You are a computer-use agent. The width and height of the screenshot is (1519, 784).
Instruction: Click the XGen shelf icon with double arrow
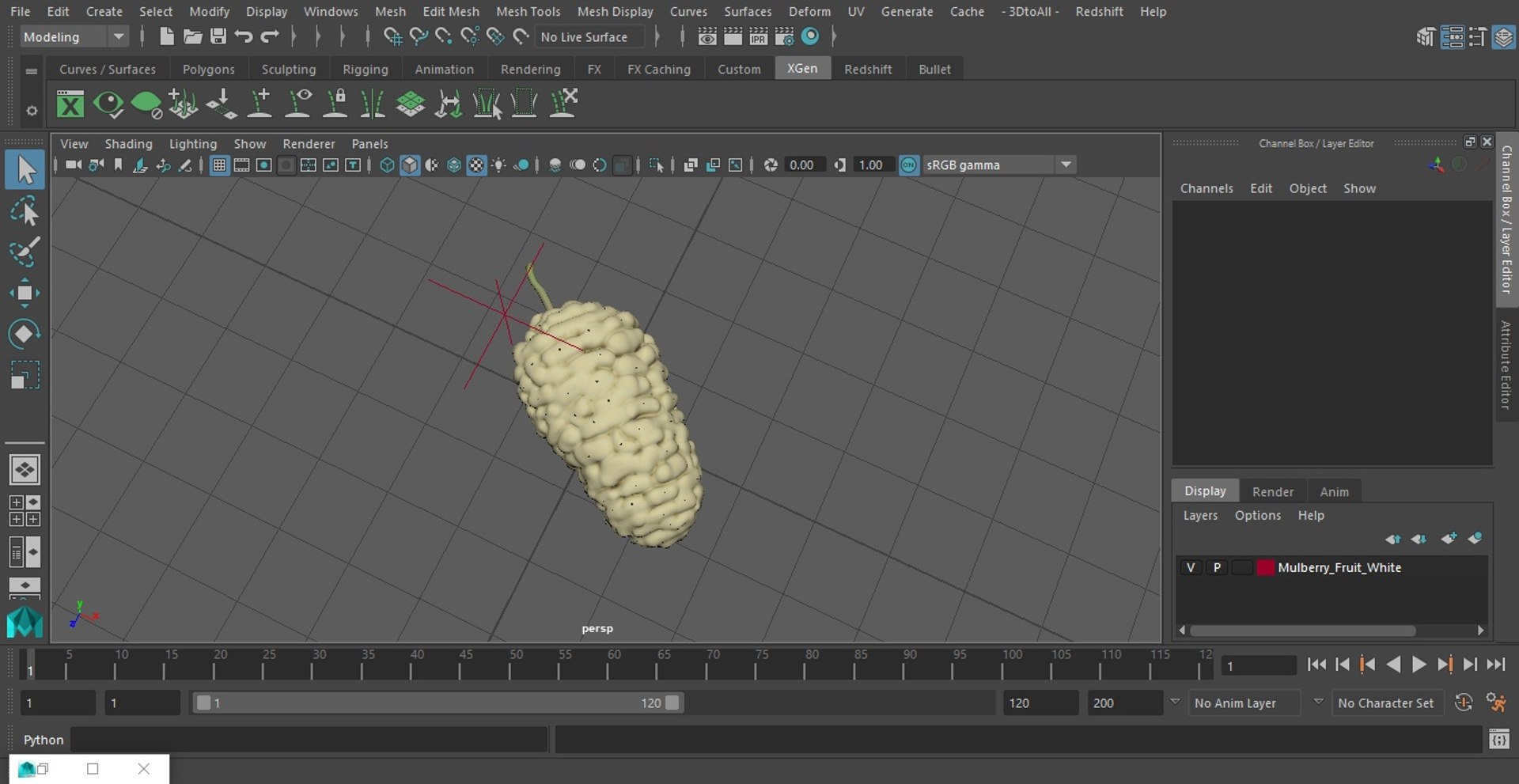point(449,104)
